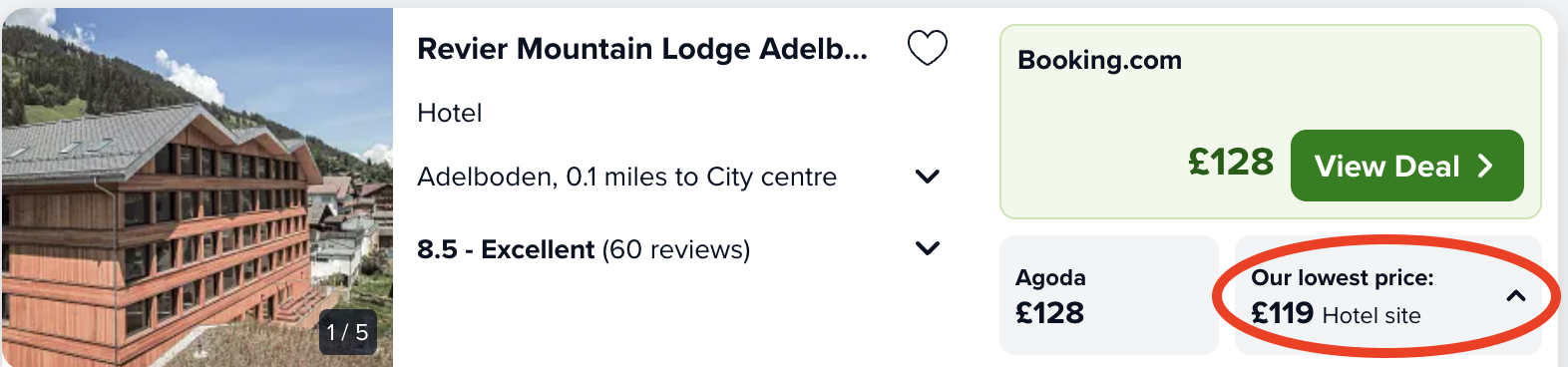Expand the 8.5 Excellent reviews chevron

coord(928,248)
